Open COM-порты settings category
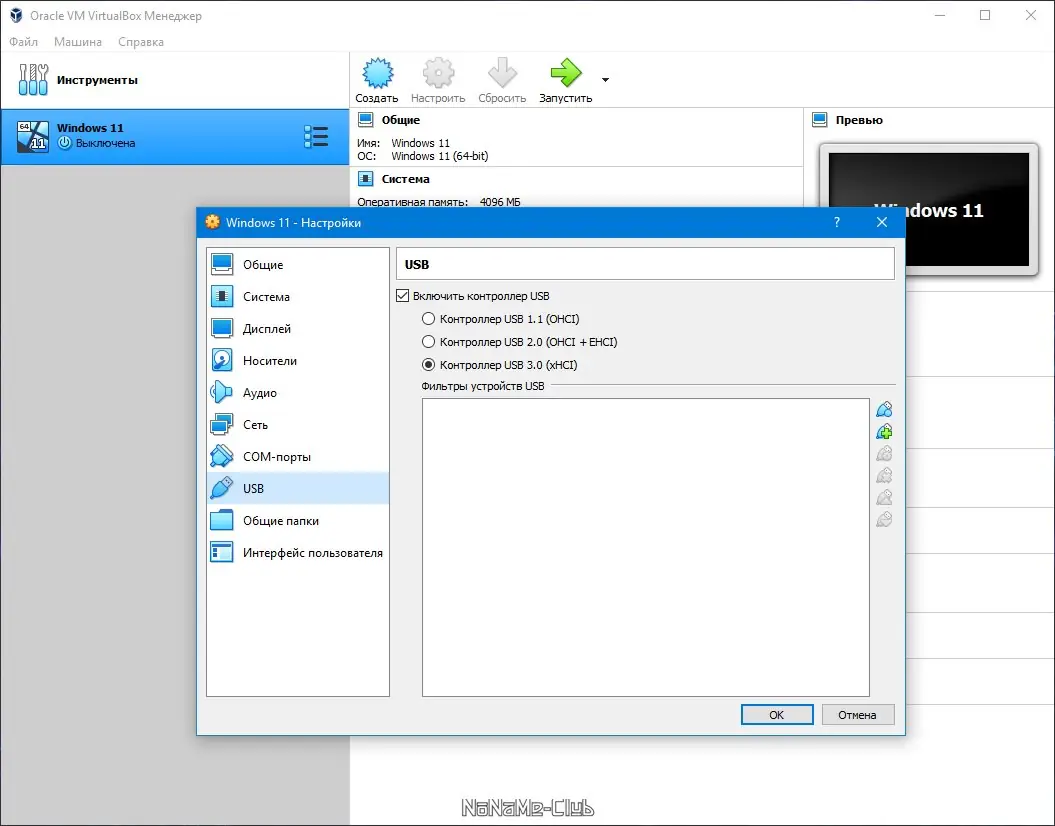This screenshot has height=826, width=1055. (x=298, y=456)
